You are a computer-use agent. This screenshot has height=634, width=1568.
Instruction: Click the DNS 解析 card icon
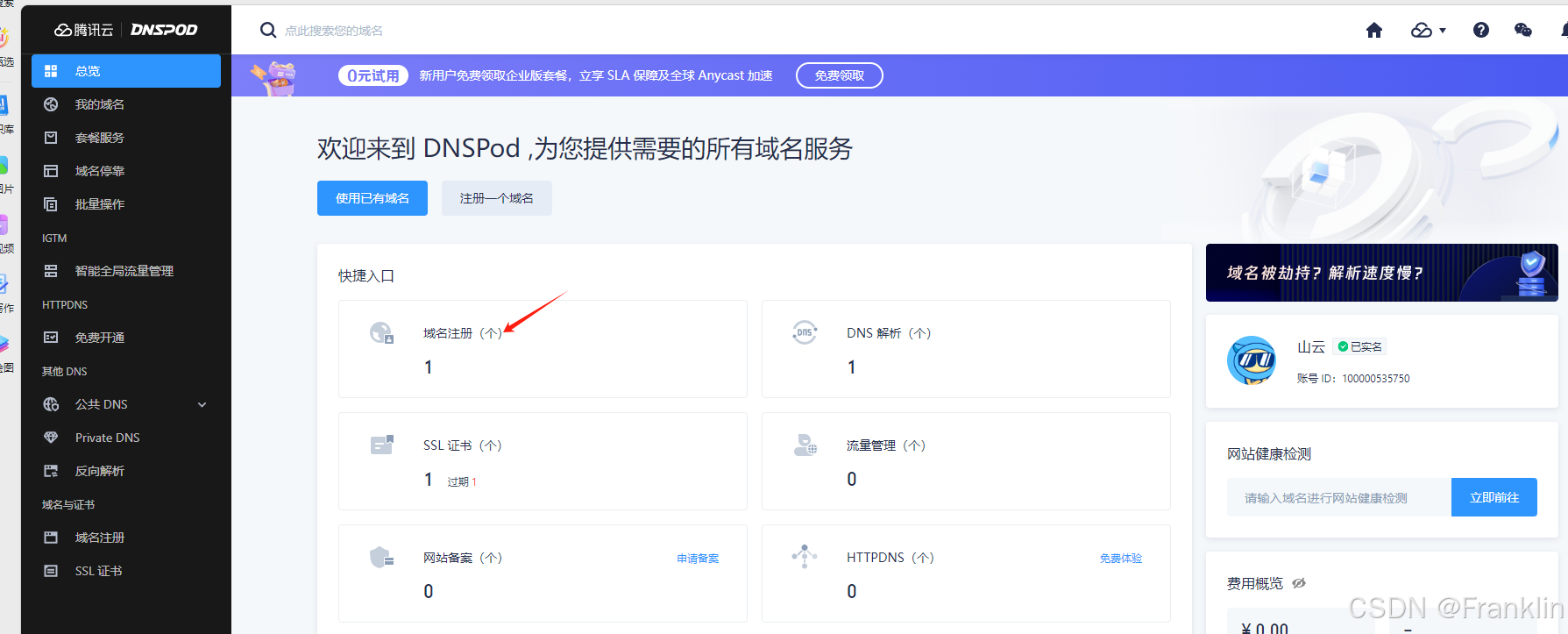click(x=805, y=332)
